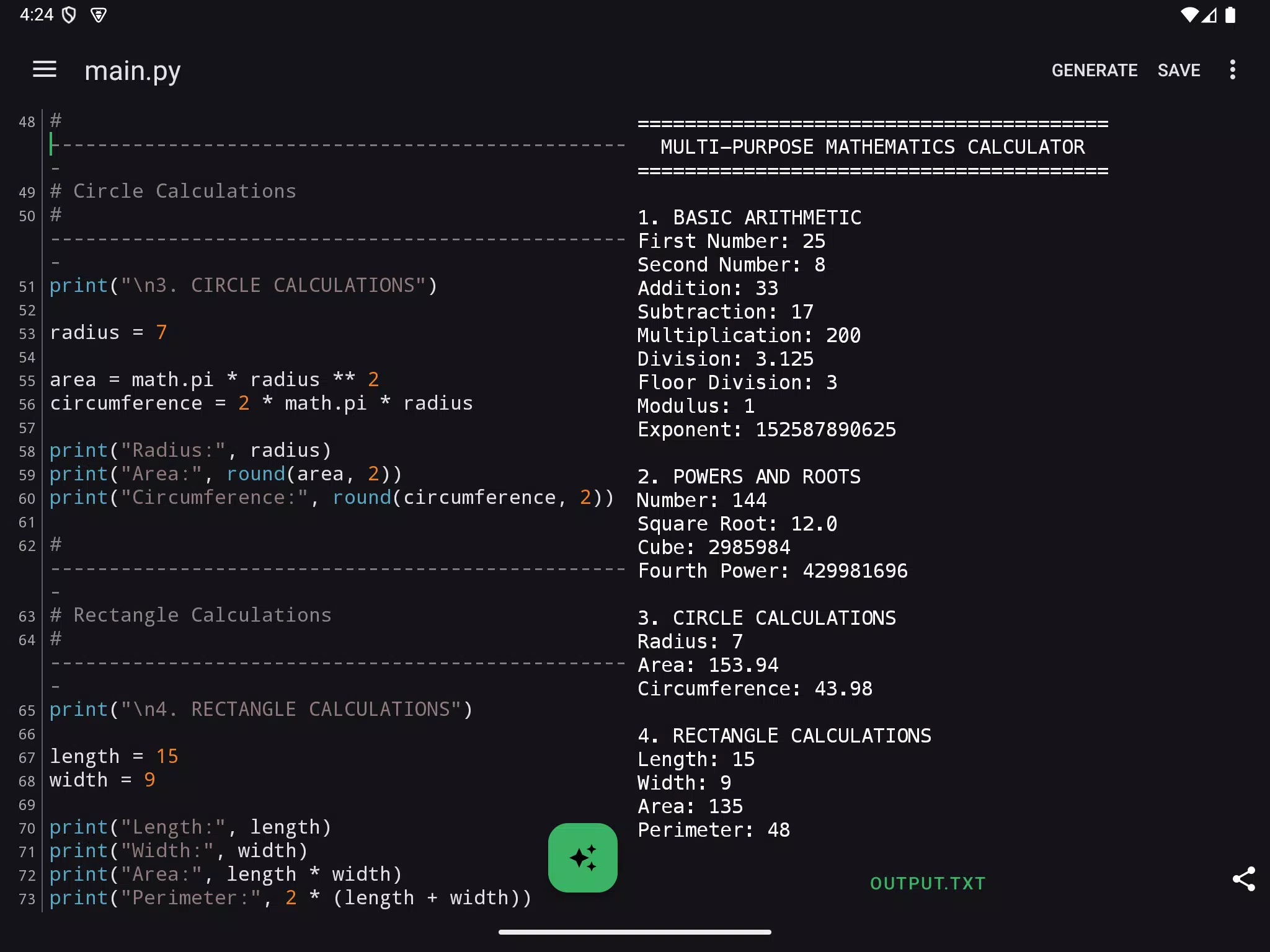Viewport: 1270px width, 952px height.
Task: Click the '# Rectangle Calculations' comment
Action: pyautogui.click(x=191, y=615)
